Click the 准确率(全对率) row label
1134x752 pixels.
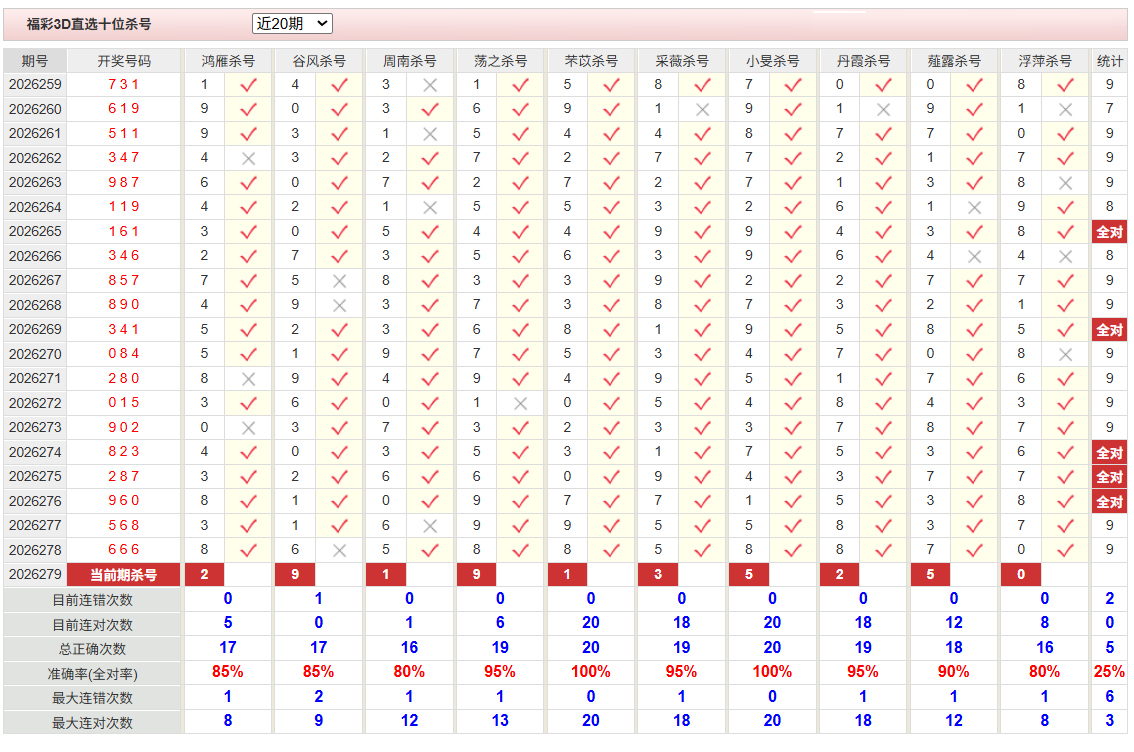[x=93, y=674]
